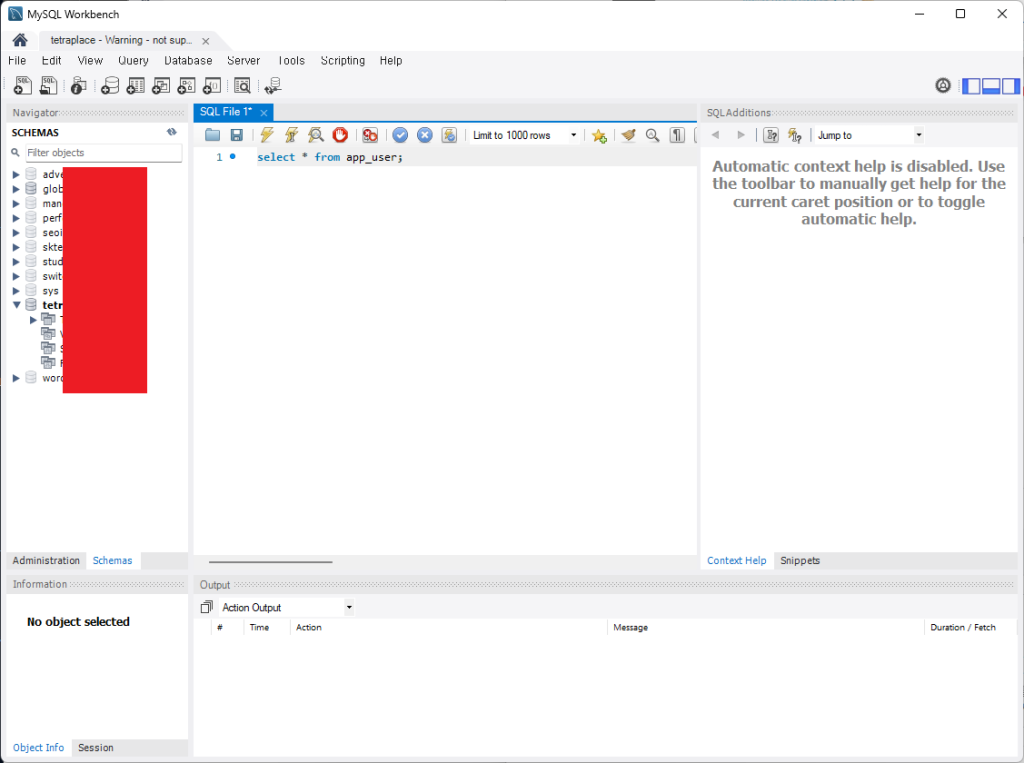Run EXPLAIN on the current statement
The width and height of the screenshot is (1024, 763).
point(316,135)
